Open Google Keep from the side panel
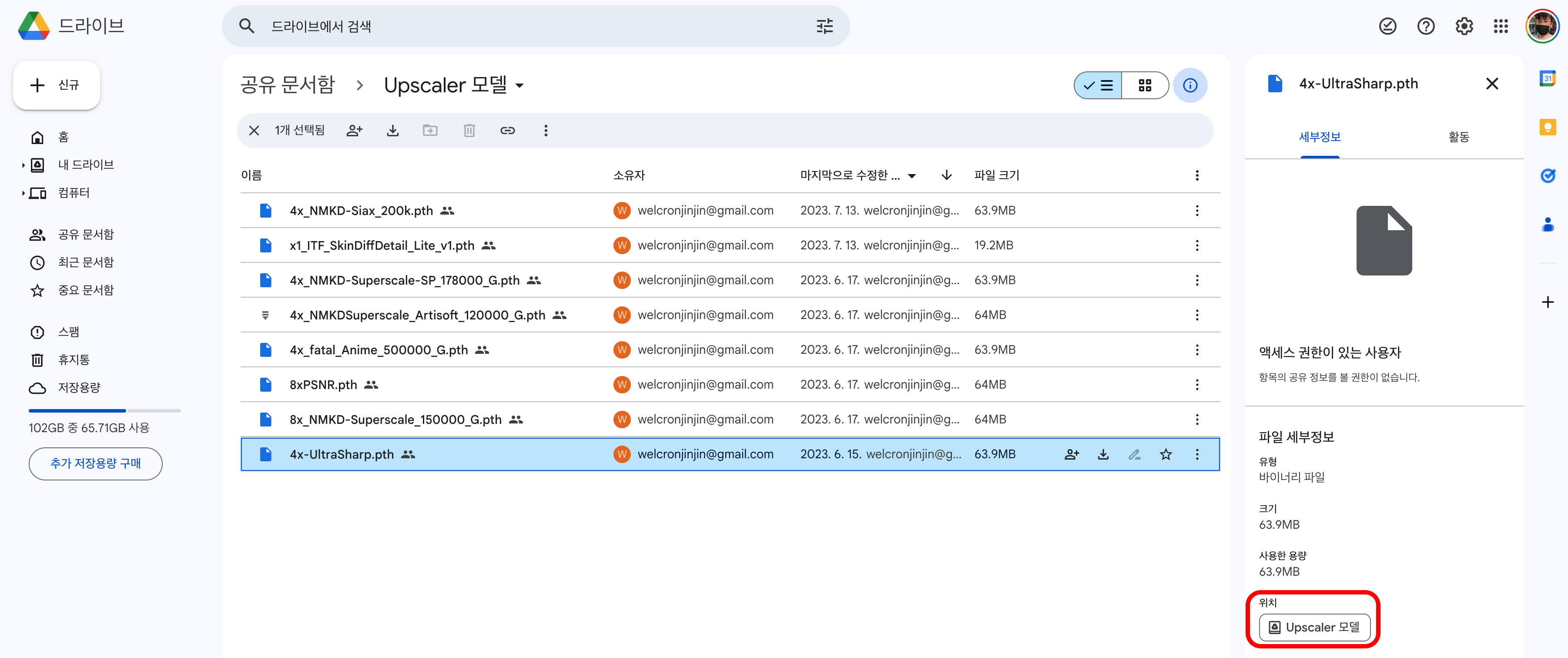Image resolution: width=1568 pixels, height=658 pixels. 1547,127
